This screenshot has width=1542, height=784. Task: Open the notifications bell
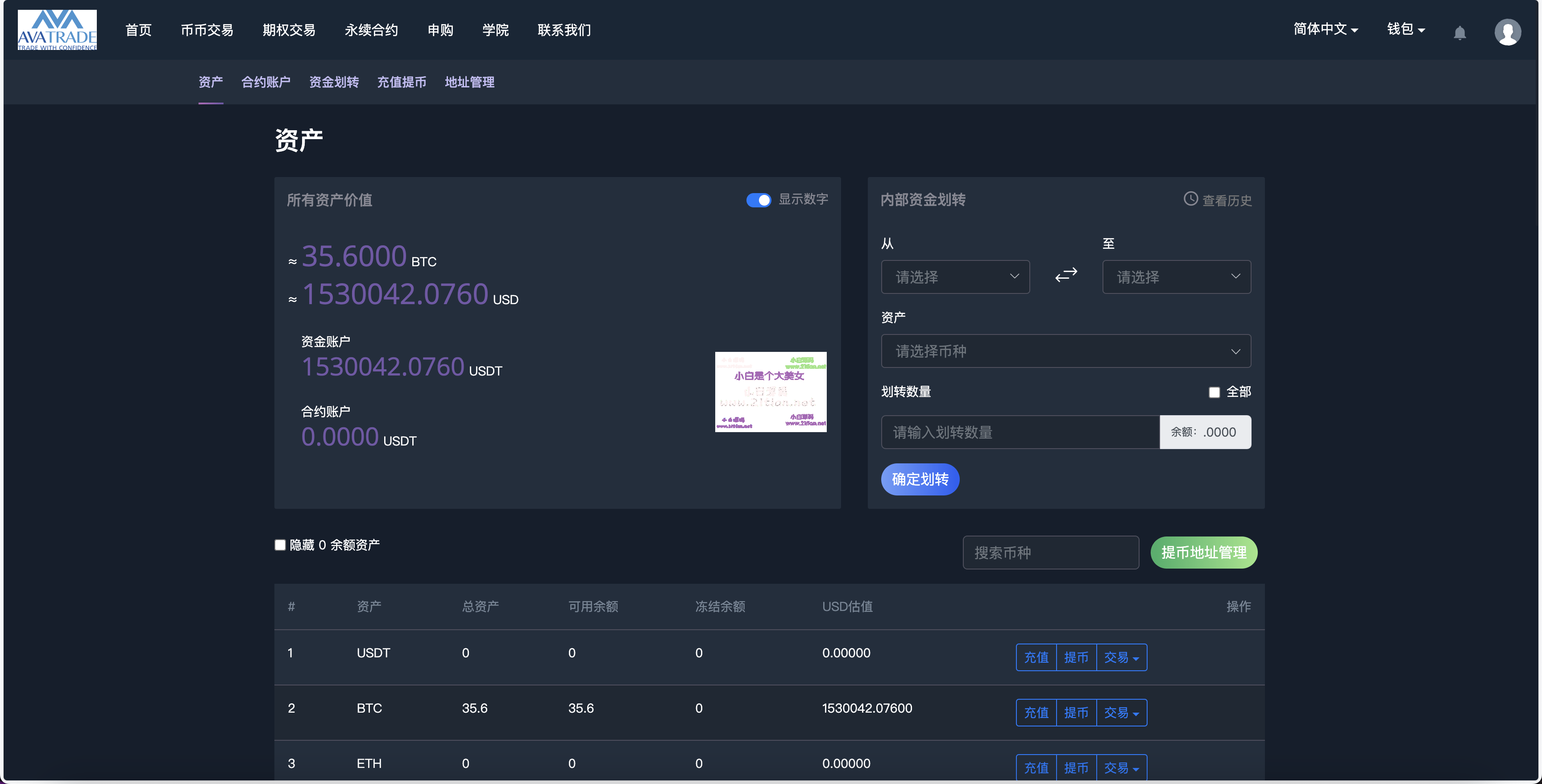(1459, 32)
